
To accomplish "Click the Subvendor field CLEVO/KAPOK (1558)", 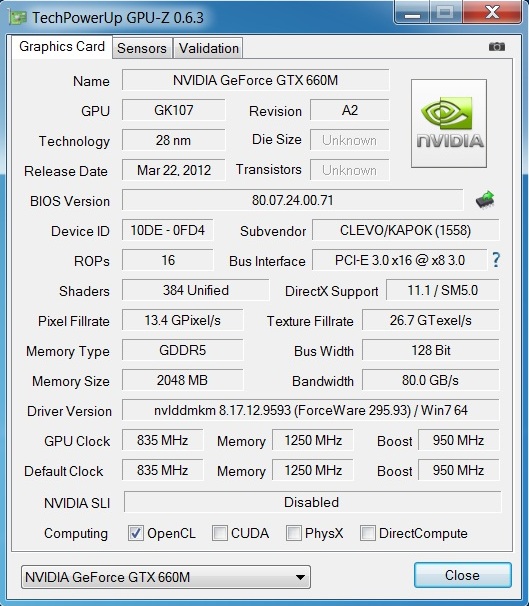I will 405,230.
